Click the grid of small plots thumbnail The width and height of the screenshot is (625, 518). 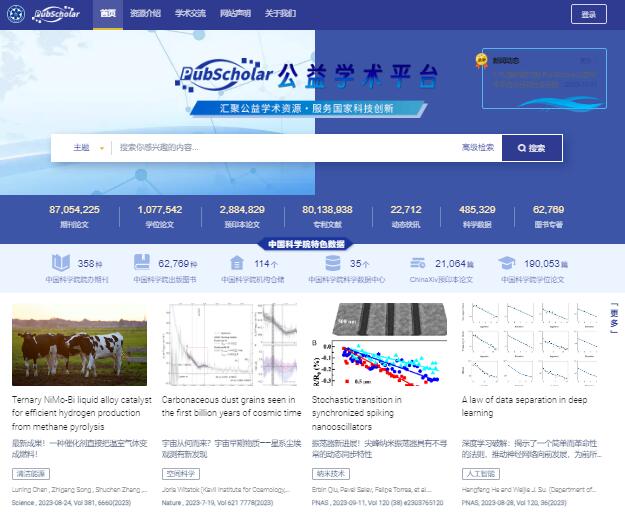coord(529,345)
